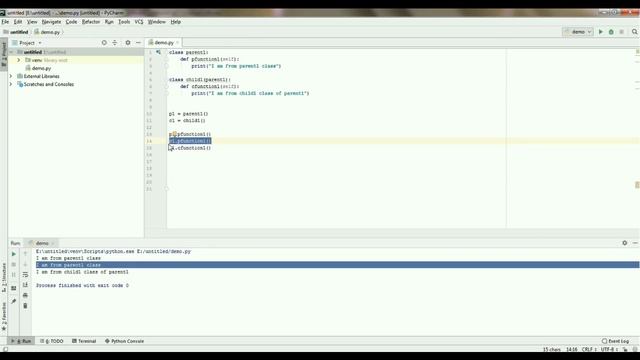640x360 pixels.
Task: Click the up arrow in the Run console toolbar
Action: coord(25,254)
